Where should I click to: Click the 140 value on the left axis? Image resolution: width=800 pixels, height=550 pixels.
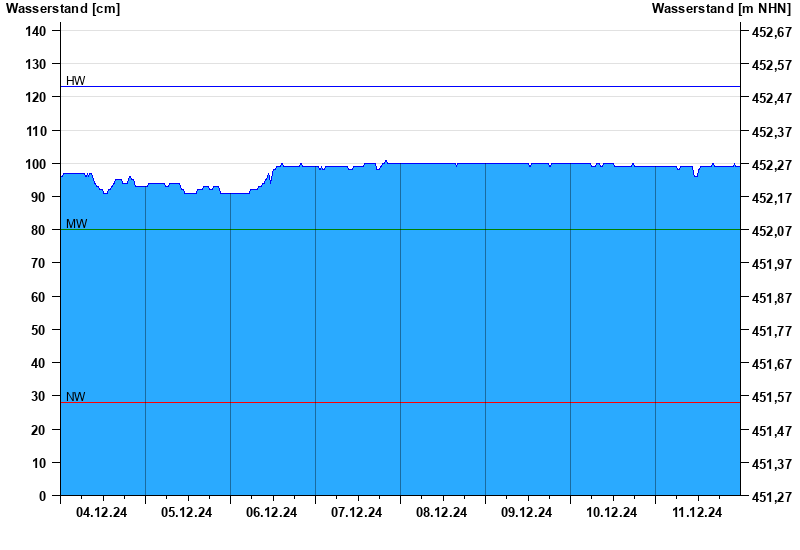(35, 31)
